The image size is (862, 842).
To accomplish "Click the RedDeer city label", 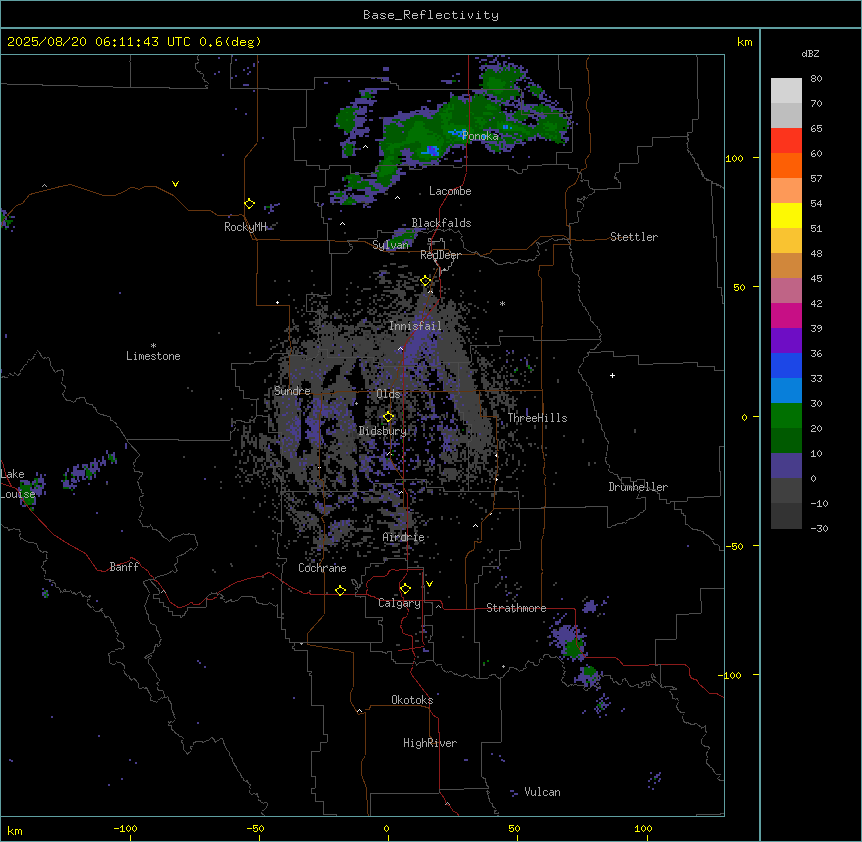I will 440,255.
